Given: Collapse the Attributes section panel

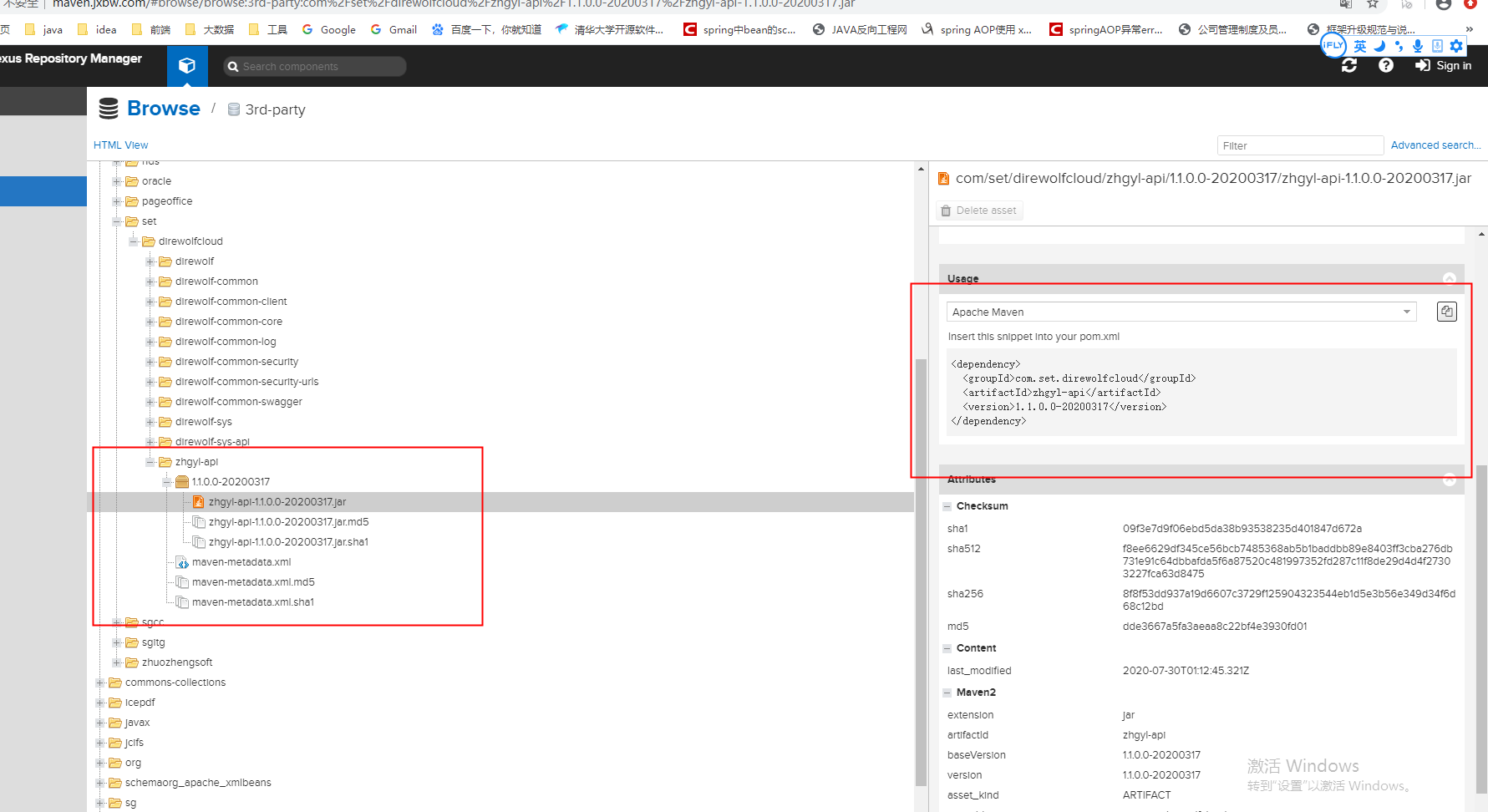Looking at the screenshot, I should 1450,480.
